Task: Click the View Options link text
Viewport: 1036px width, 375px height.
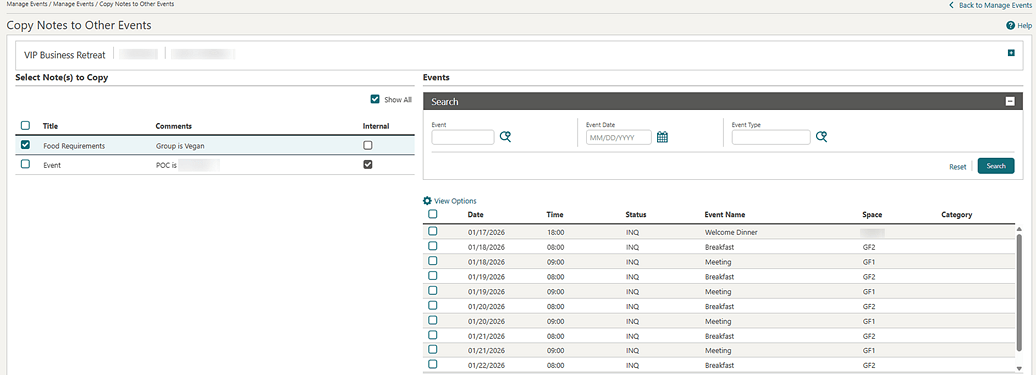Action: click(455, 201)
